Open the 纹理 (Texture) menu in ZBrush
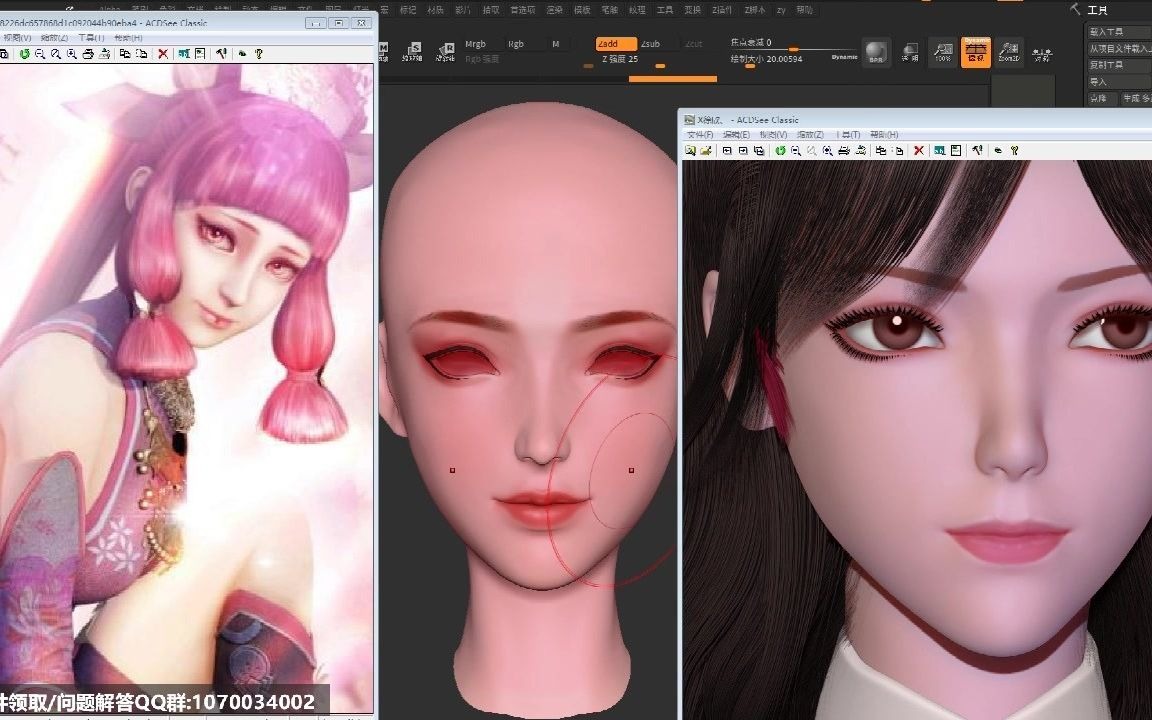Image resolution: width=1152 pixels, height=720 pixels. click(639, 9)
